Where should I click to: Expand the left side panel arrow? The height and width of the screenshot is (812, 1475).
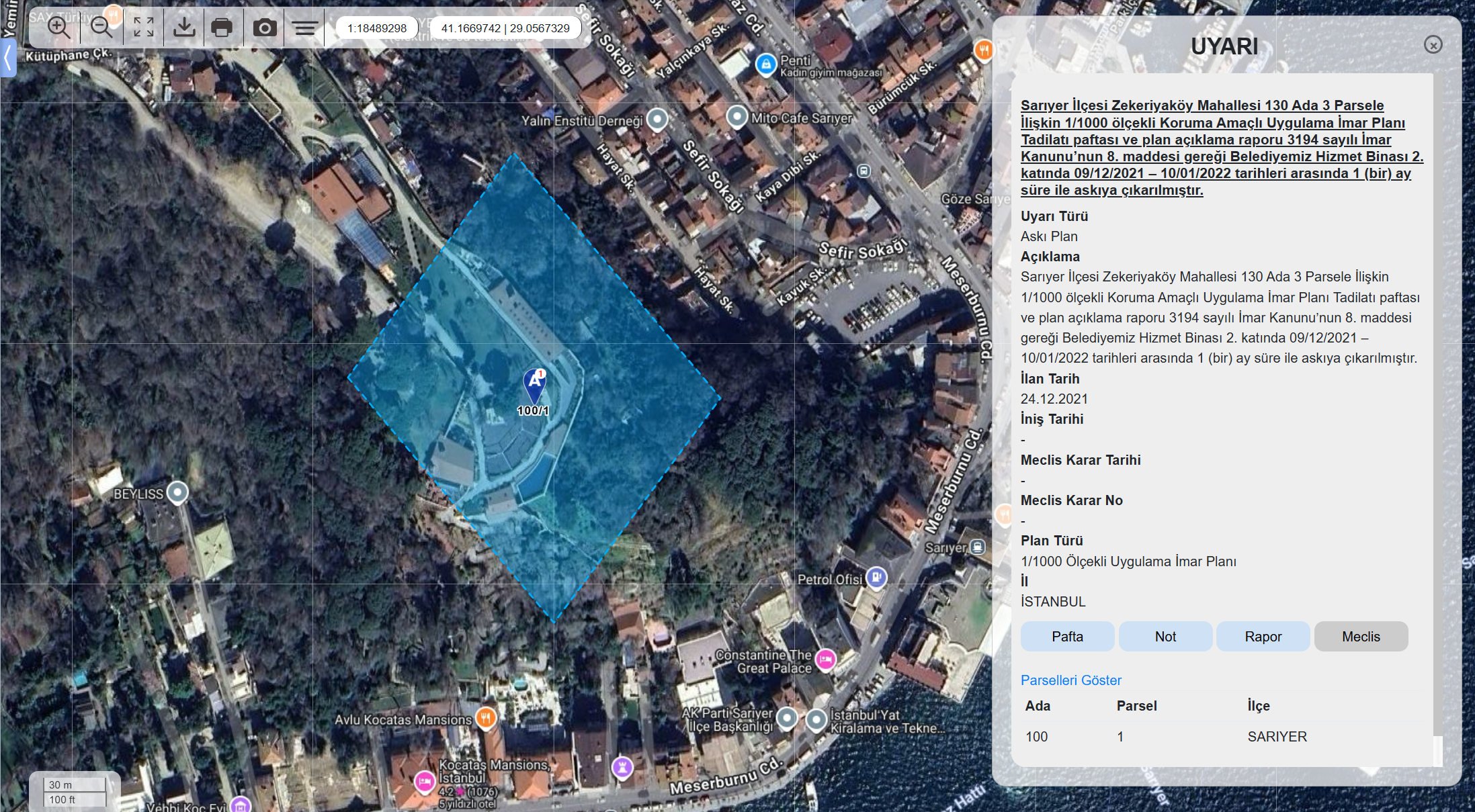[7, 58]
